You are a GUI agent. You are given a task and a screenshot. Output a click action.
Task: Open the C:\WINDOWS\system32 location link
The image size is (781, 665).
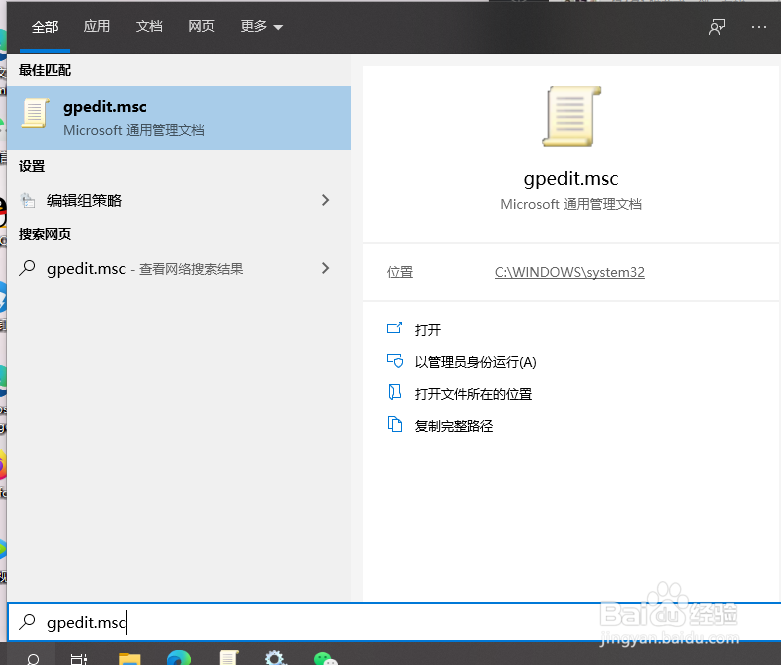point(569,272)
